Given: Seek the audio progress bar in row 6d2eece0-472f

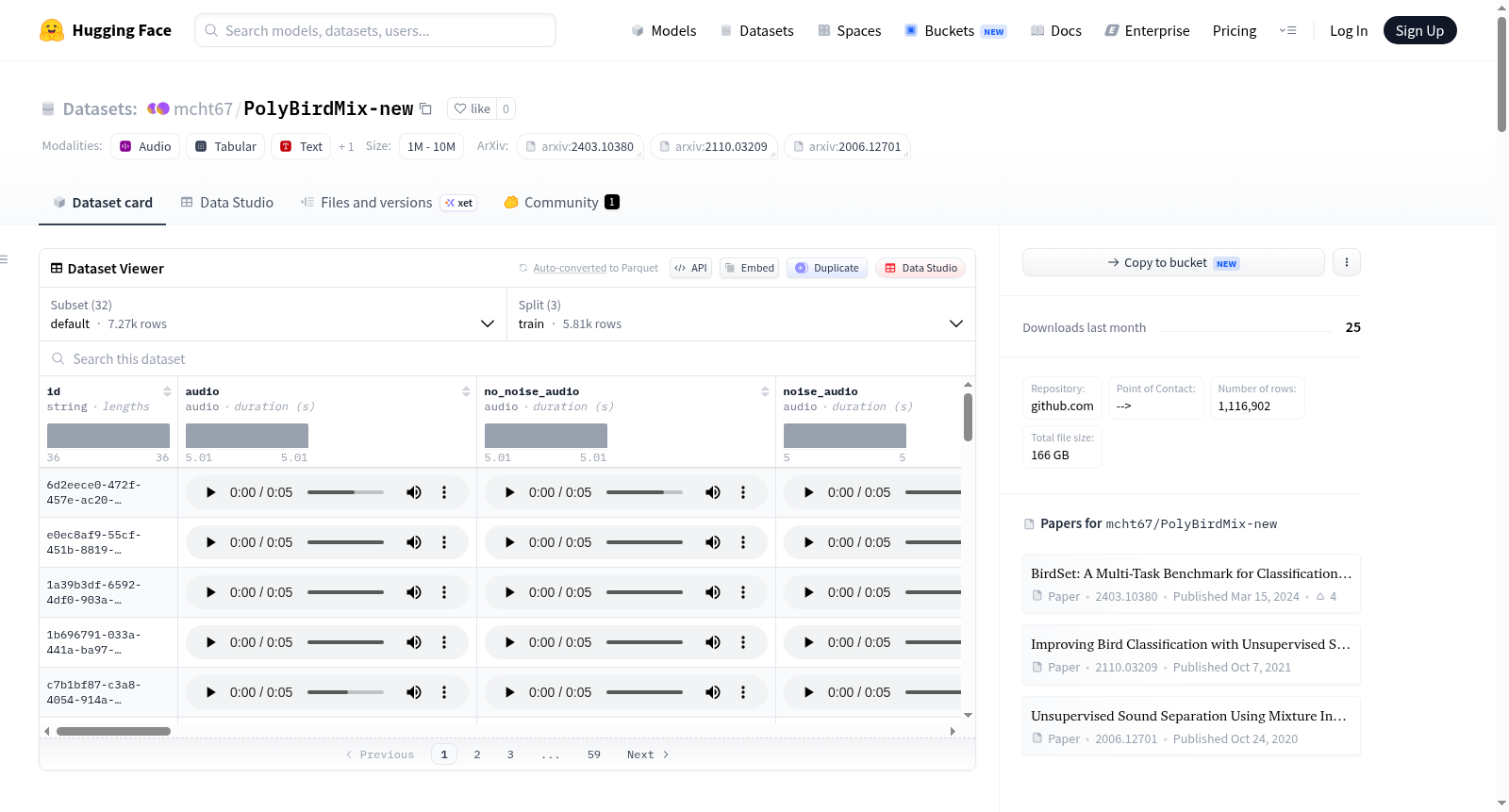Looking at the screenshot, I should (345, 492).
